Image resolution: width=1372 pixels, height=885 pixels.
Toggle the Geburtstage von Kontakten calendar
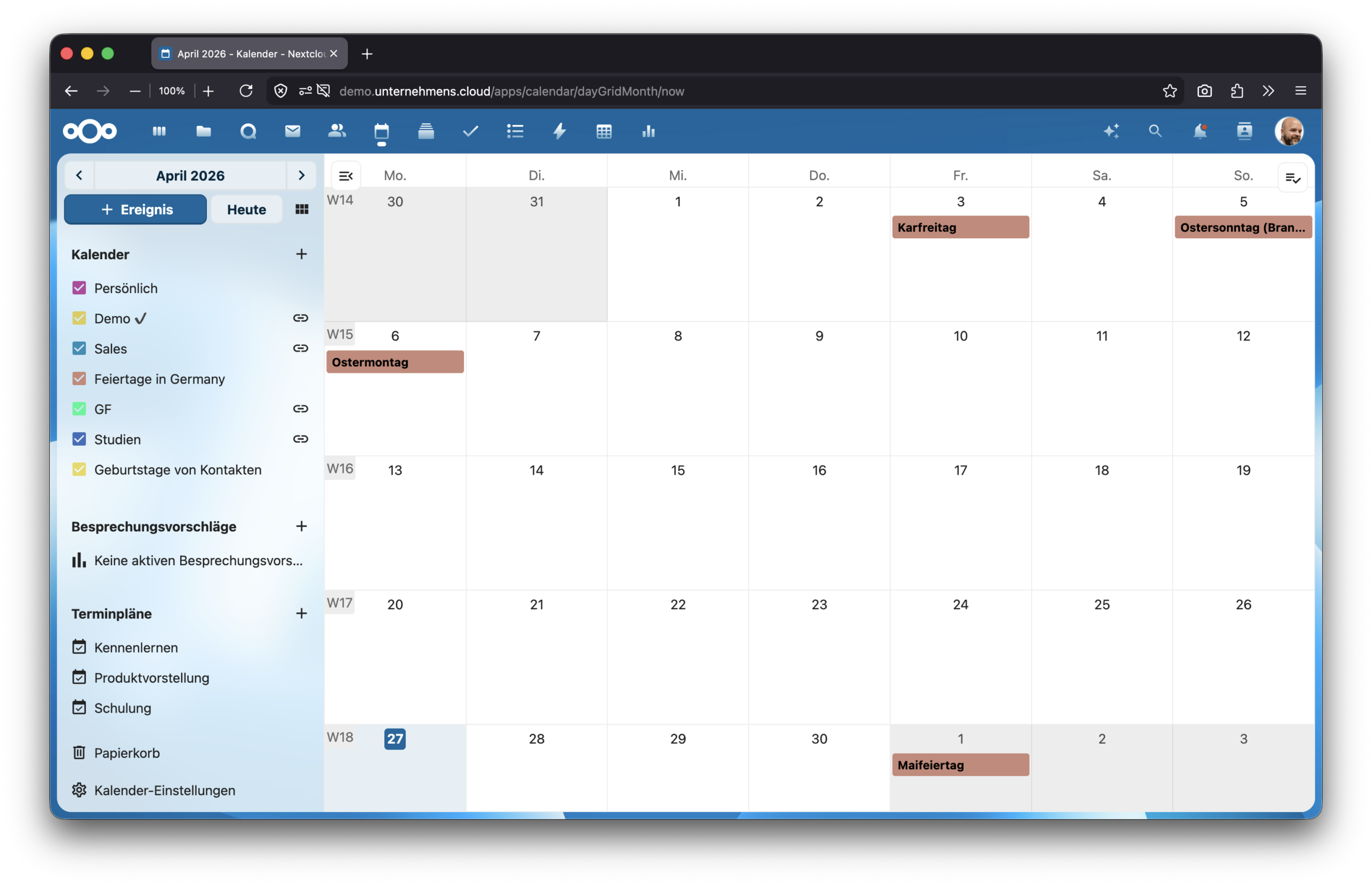[x=79, y=469]
